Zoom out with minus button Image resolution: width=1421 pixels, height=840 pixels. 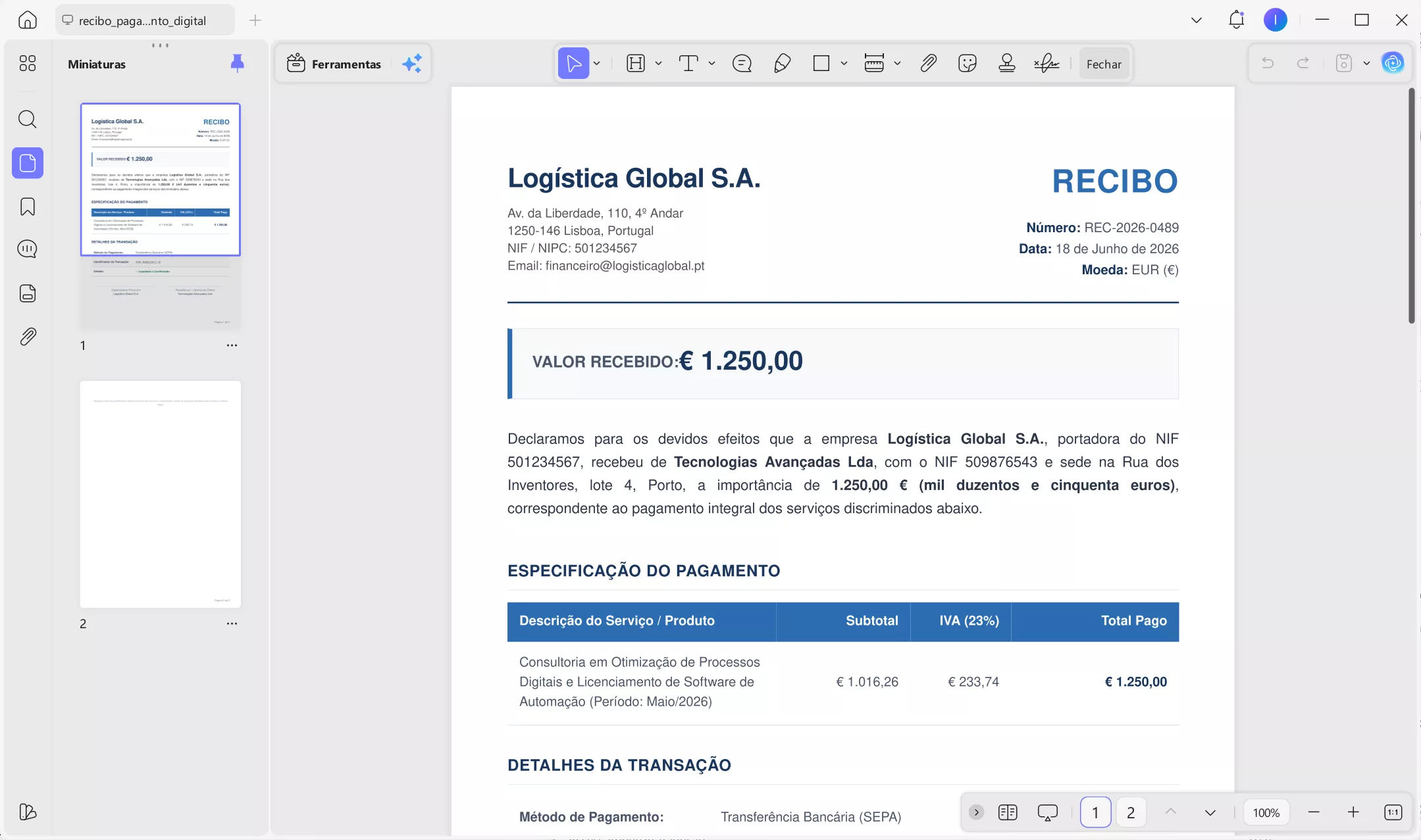coord(1314,812)
